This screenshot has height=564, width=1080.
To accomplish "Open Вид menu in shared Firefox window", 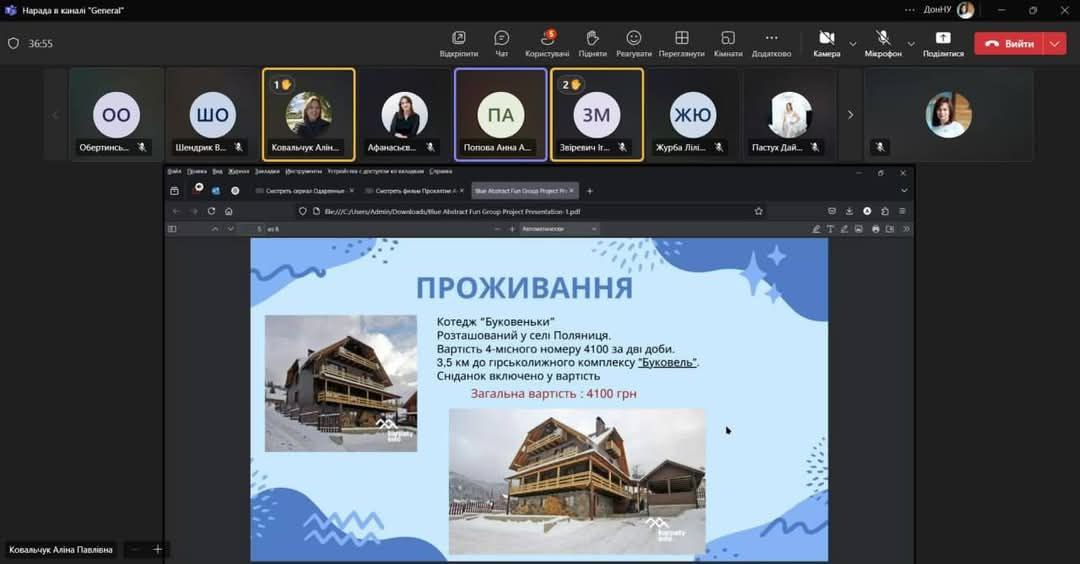I will (x=217, y=171).
